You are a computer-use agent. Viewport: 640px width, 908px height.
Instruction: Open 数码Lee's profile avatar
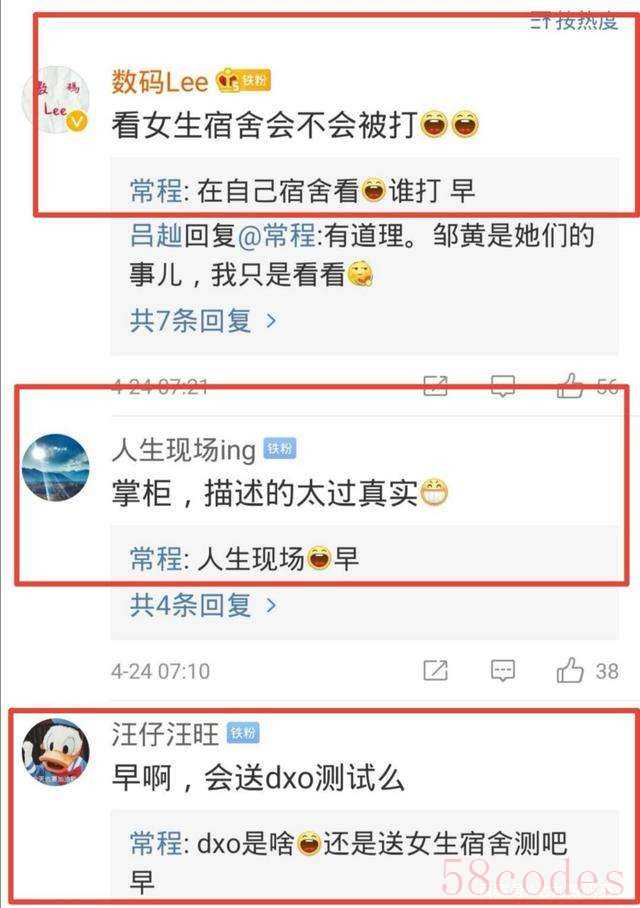[x=56, y=100]
